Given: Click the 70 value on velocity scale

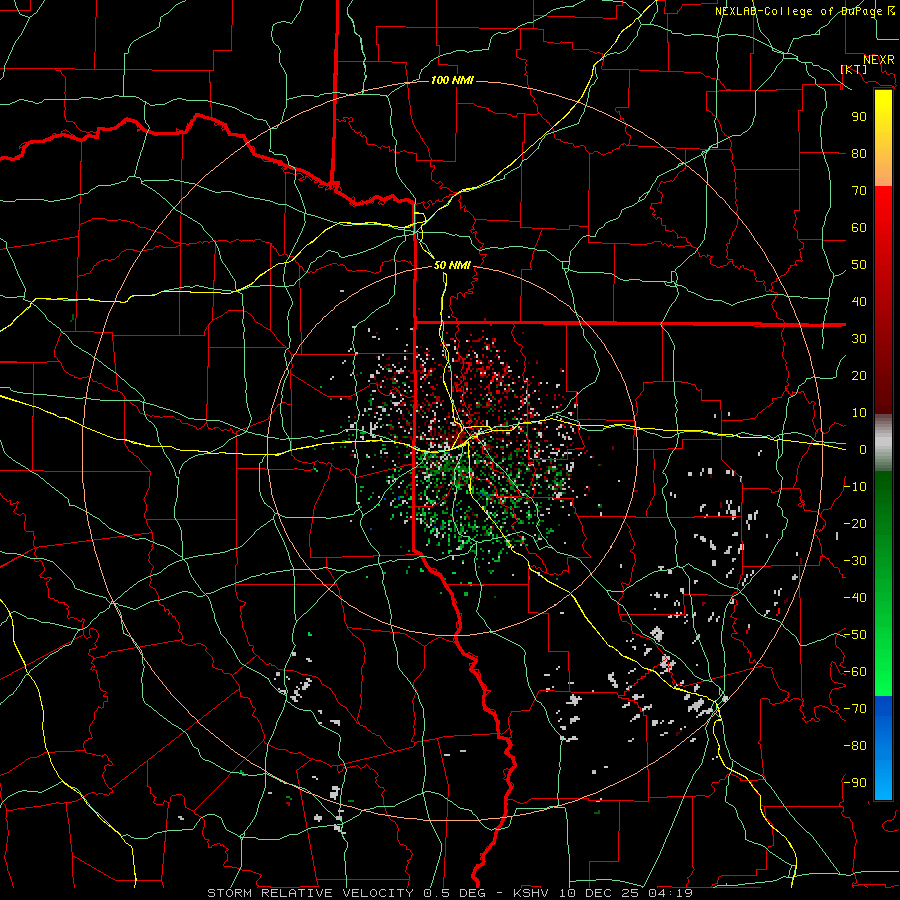Looking at the screenshot, I should click(x=859, y=191).
